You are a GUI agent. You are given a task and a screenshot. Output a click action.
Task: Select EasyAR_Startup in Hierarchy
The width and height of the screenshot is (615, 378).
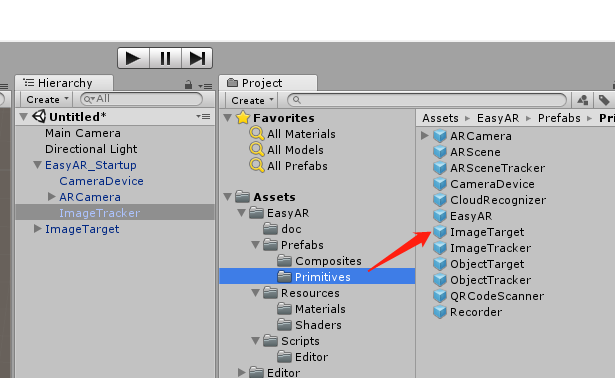(x=91, y=165)
